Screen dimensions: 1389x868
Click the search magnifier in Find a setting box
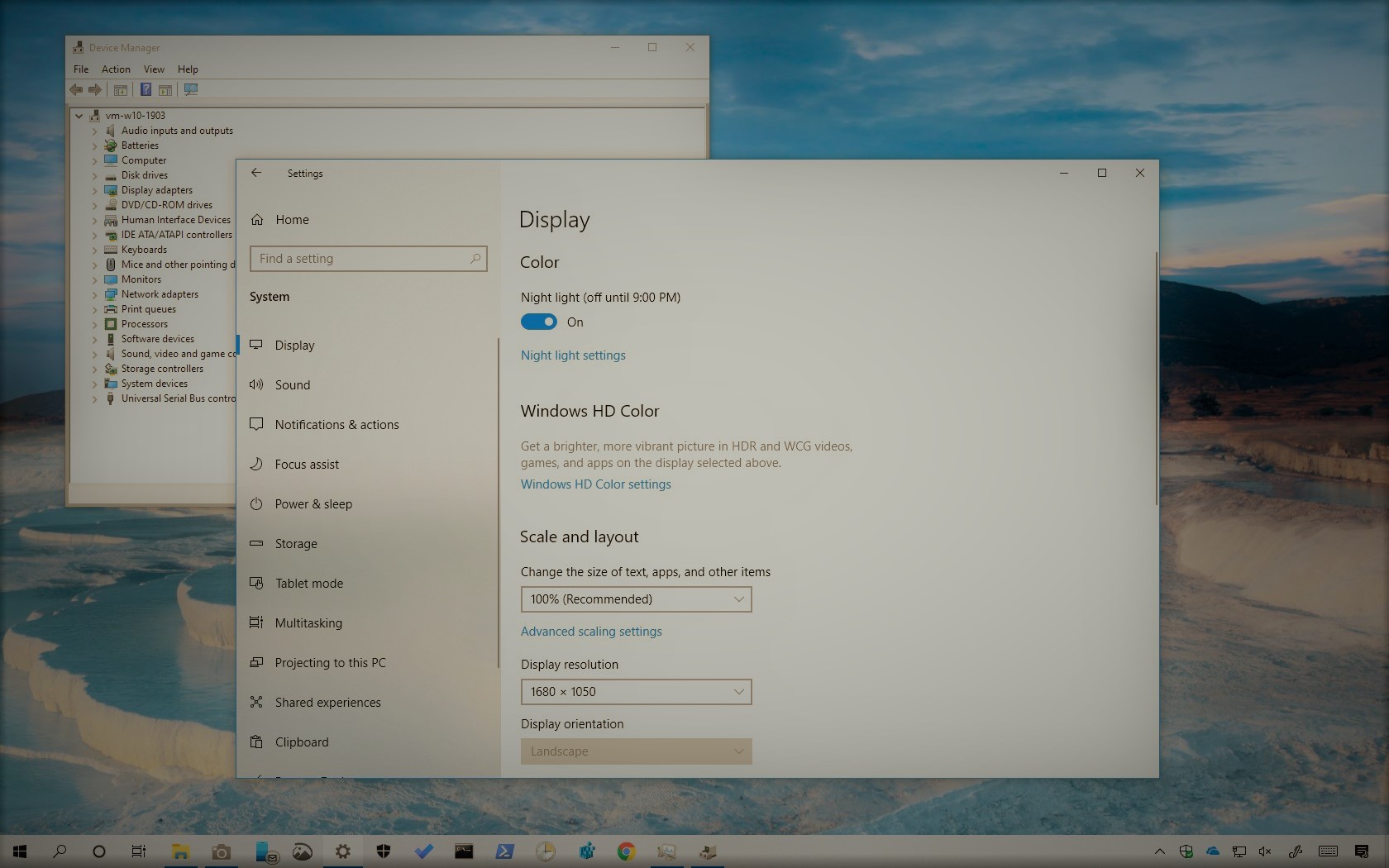[x=475, y=259]
